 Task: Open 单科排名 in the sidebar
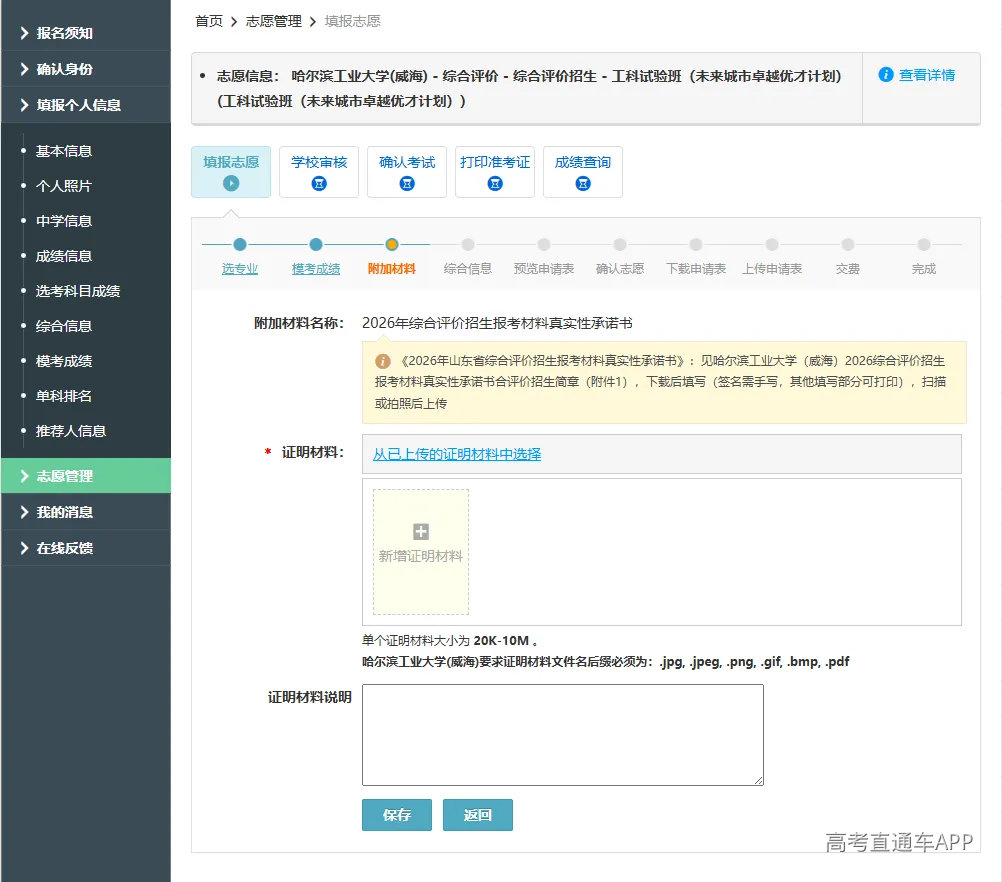(64, 396)
